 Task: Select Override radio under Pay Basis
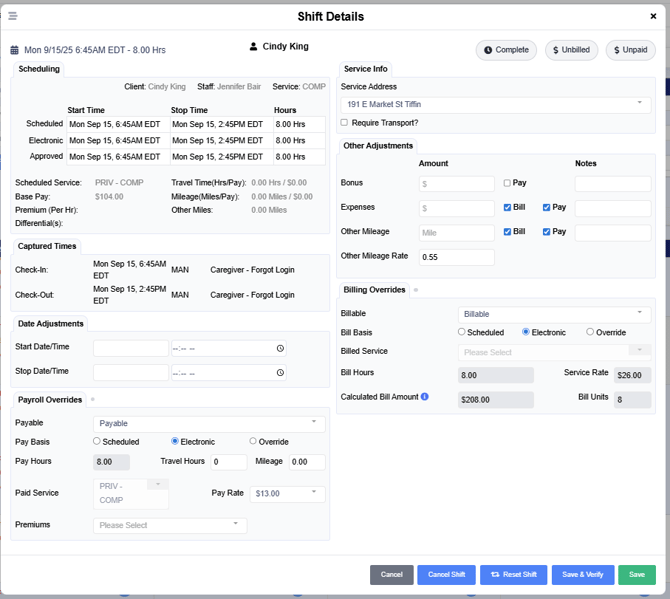(253, 441)
